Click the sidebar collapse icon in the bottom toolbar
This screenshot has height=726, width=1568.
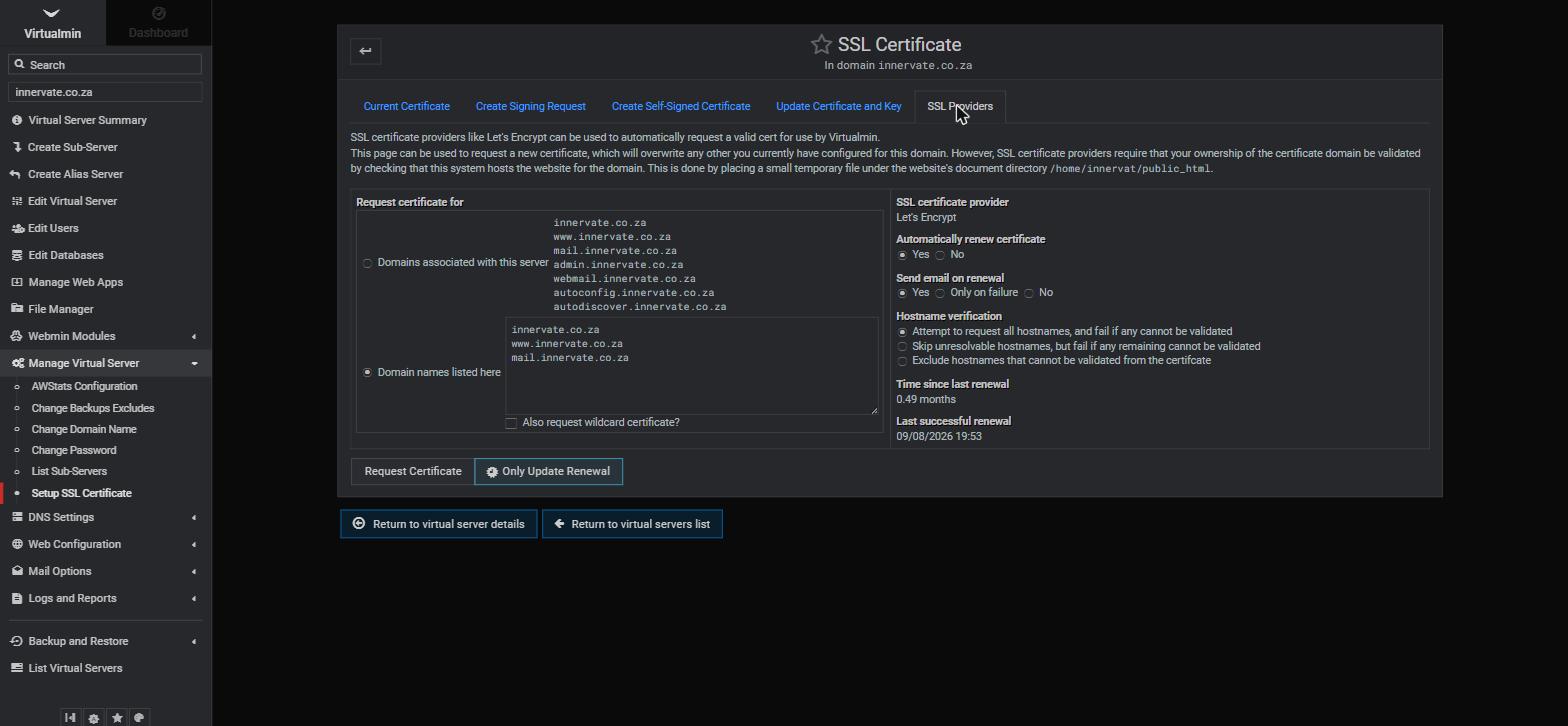pos(70,717)
